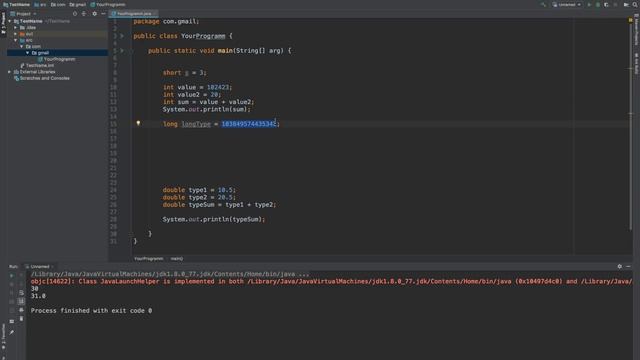Click the java path line in console output

click(x=170, y=274)
